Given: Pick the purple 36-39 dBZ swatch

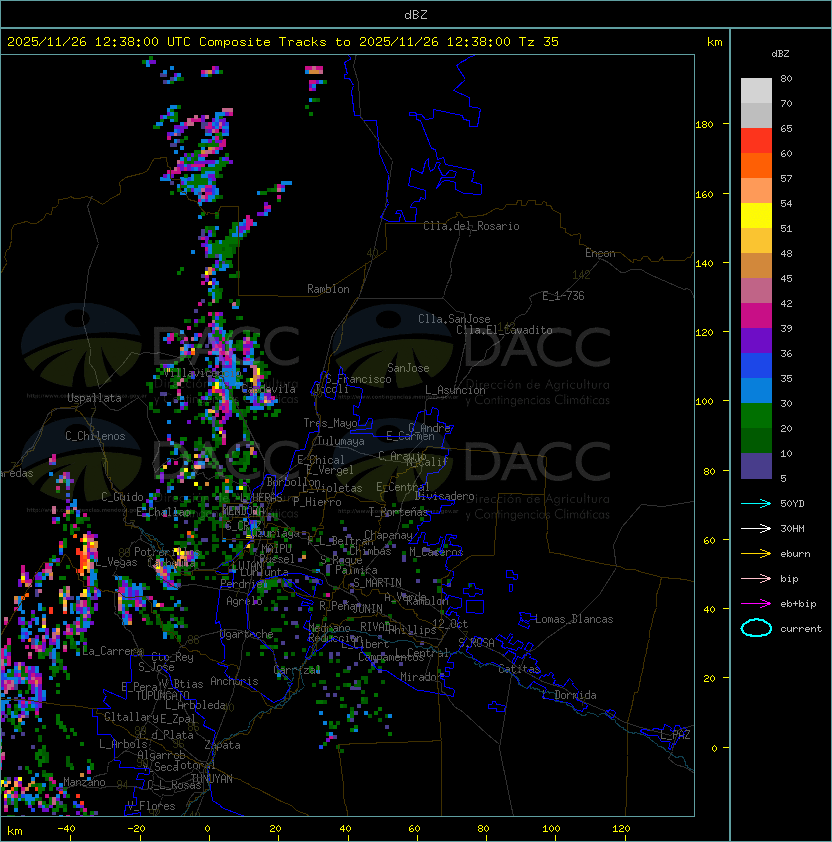Looking at the screenshot, I should [756, 340].
